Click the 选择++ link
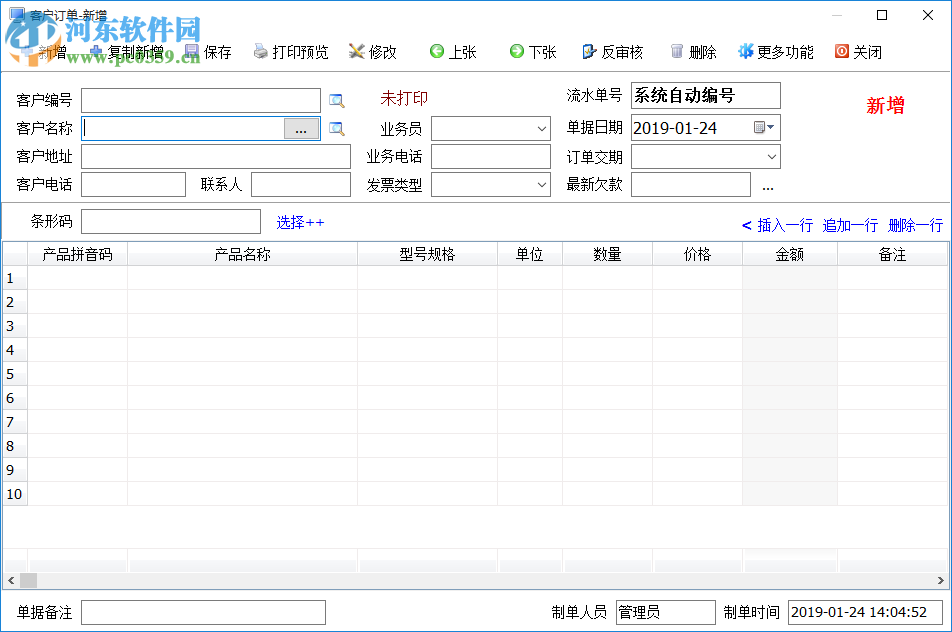952x632 pixels. (x=299, y=222)
